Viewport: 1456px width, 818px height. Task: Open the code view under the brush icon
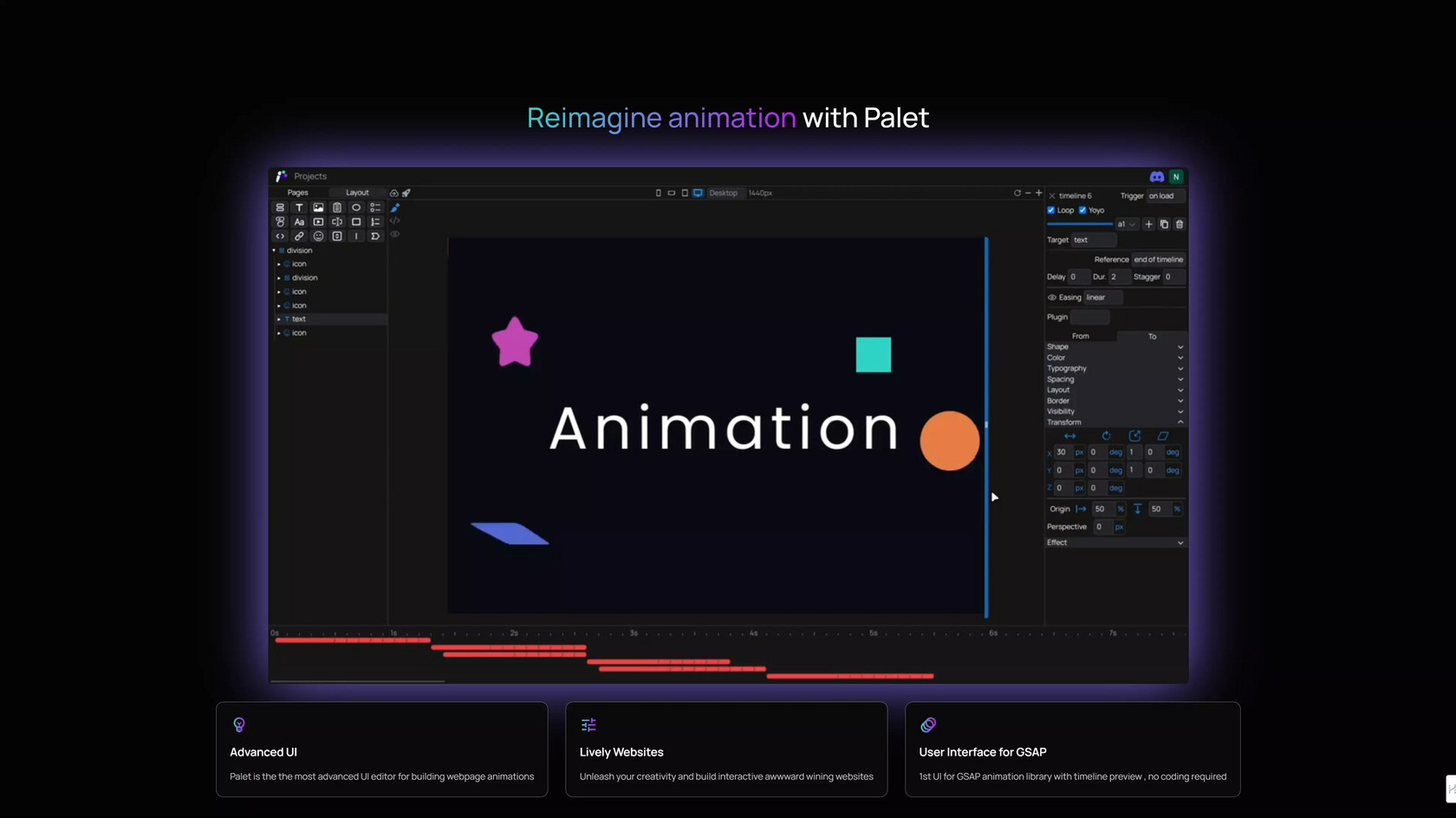point(395,221)
